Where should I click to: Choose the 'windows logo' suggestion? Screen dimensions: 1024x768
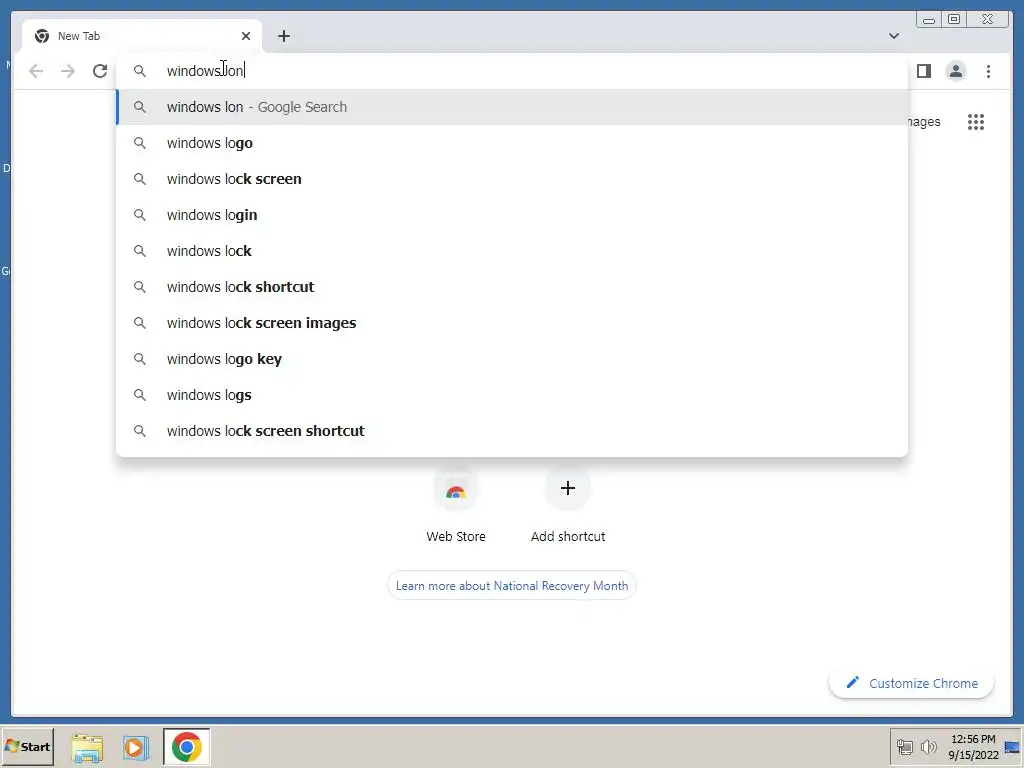pos(512,143)
